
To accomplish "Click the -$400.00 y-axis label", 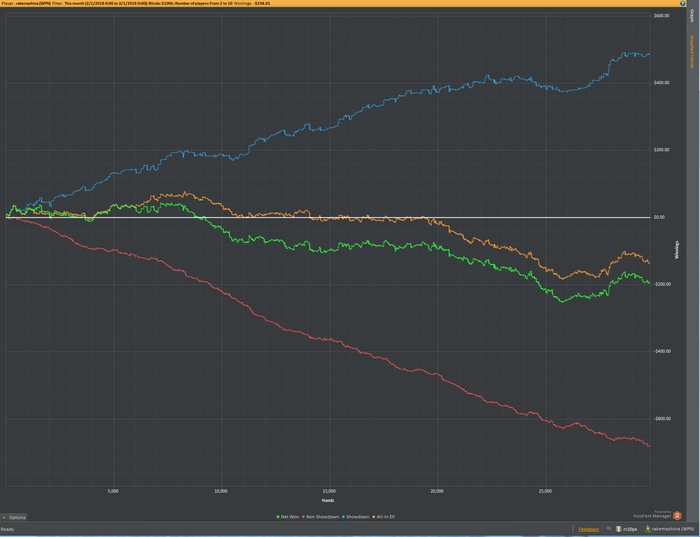I will [x=662, y=351].
